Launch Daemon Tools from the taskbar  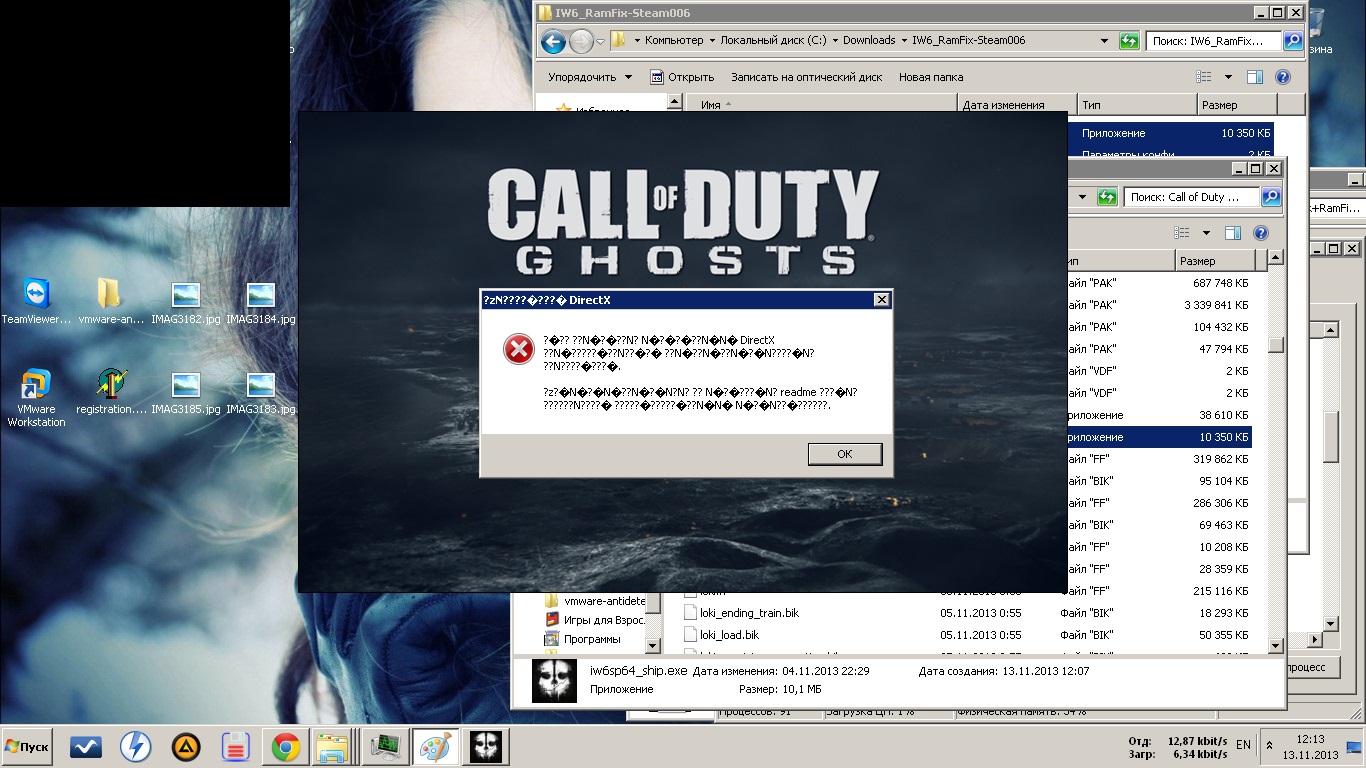pos(135,747)
